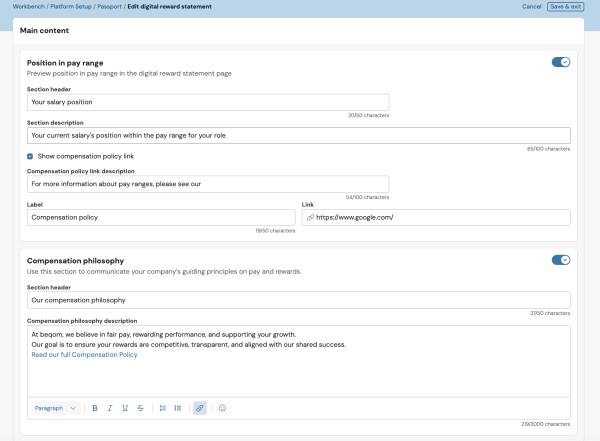600x441 pixels.
Task: Apply underline formatting in the editor
Action: tap(125, 408)
